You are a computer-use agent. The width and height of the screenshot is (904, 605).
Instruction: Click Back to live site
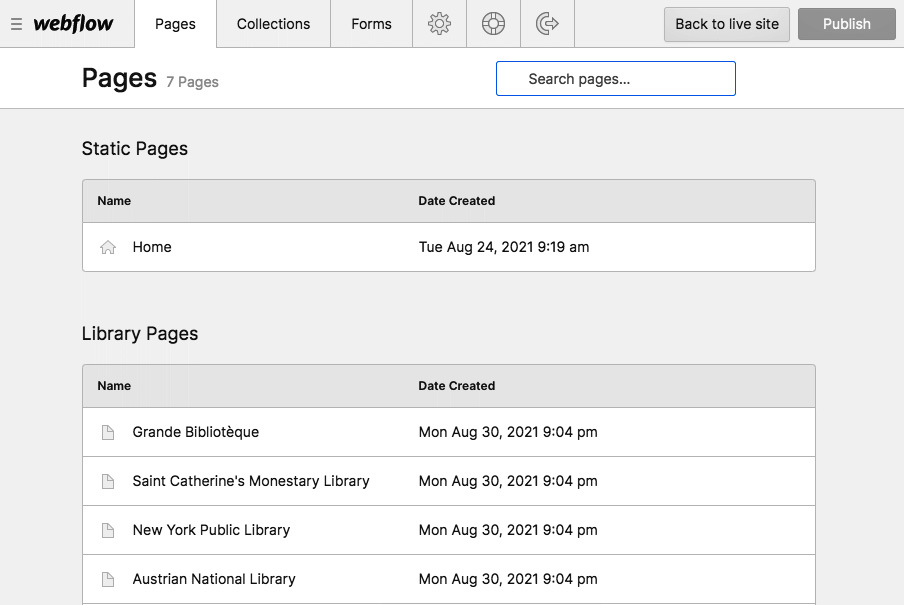(x=726, y=23)
